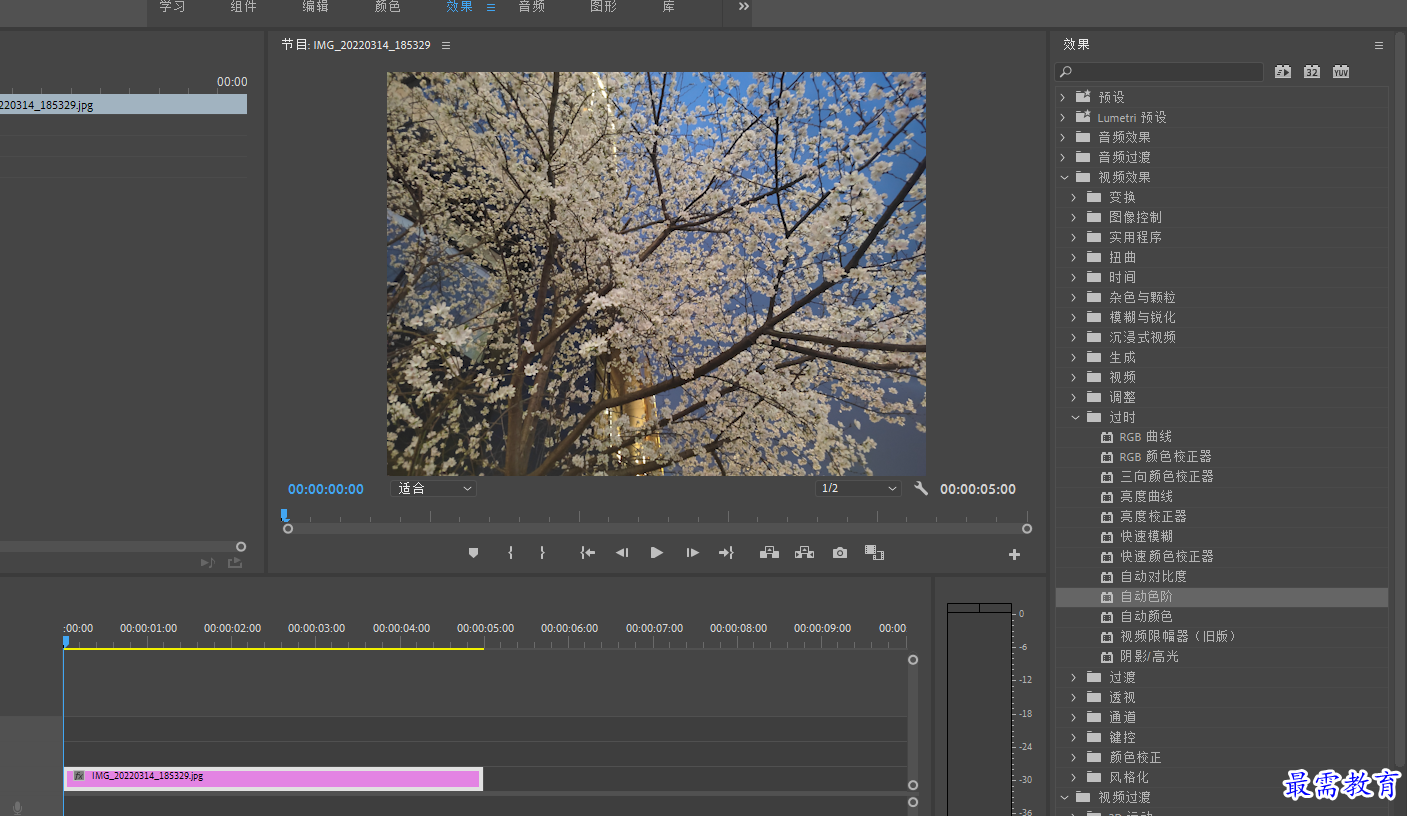Collapse the 过时 folder
This screenshot has height=816, width=1407.
pos(1075,417)
